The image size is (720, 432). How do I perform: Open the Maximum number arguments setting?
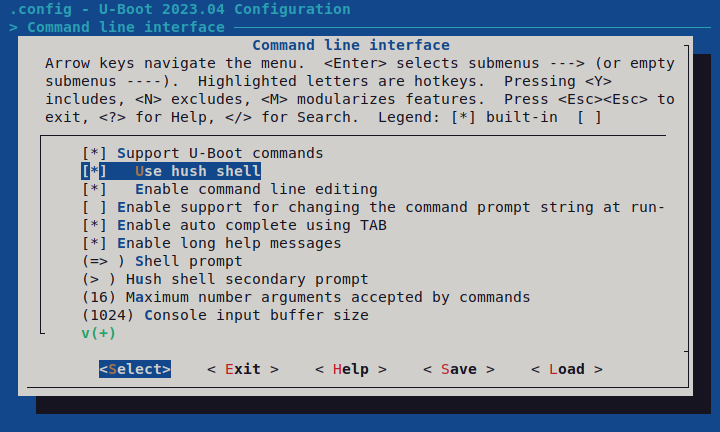point(306,297)
